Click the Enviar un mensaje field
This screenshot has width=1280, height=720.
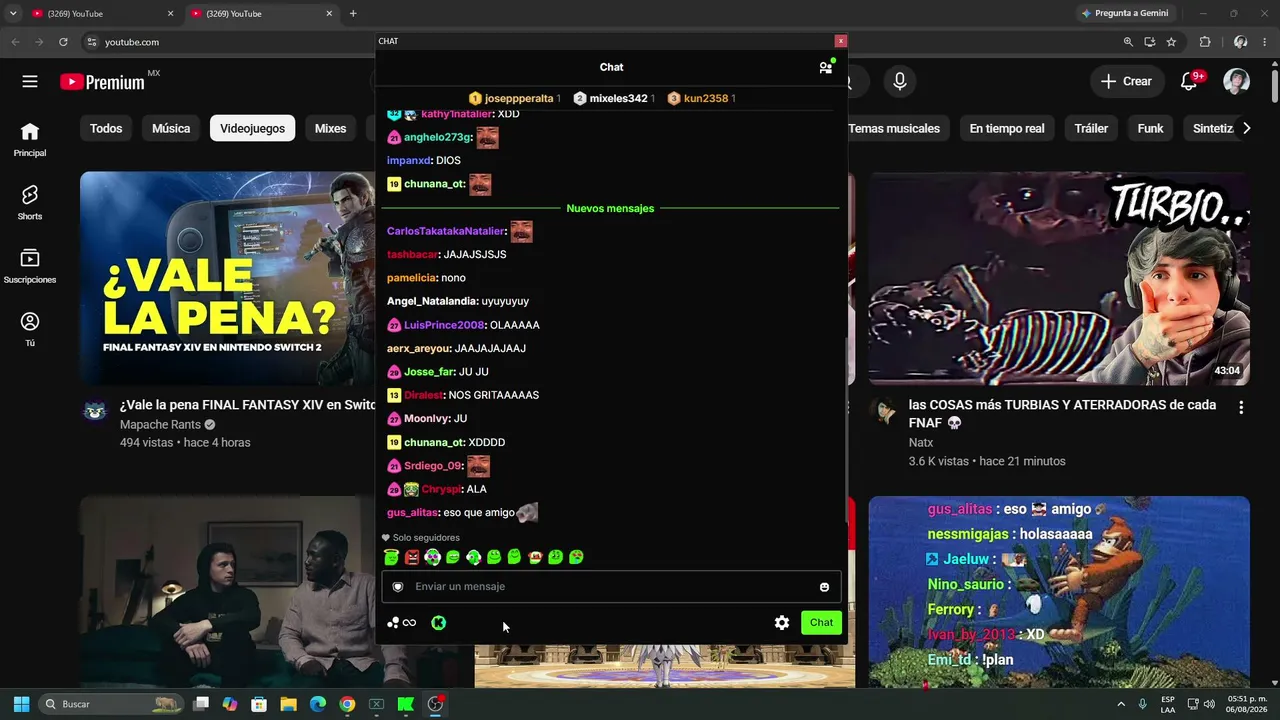(611, 587)
